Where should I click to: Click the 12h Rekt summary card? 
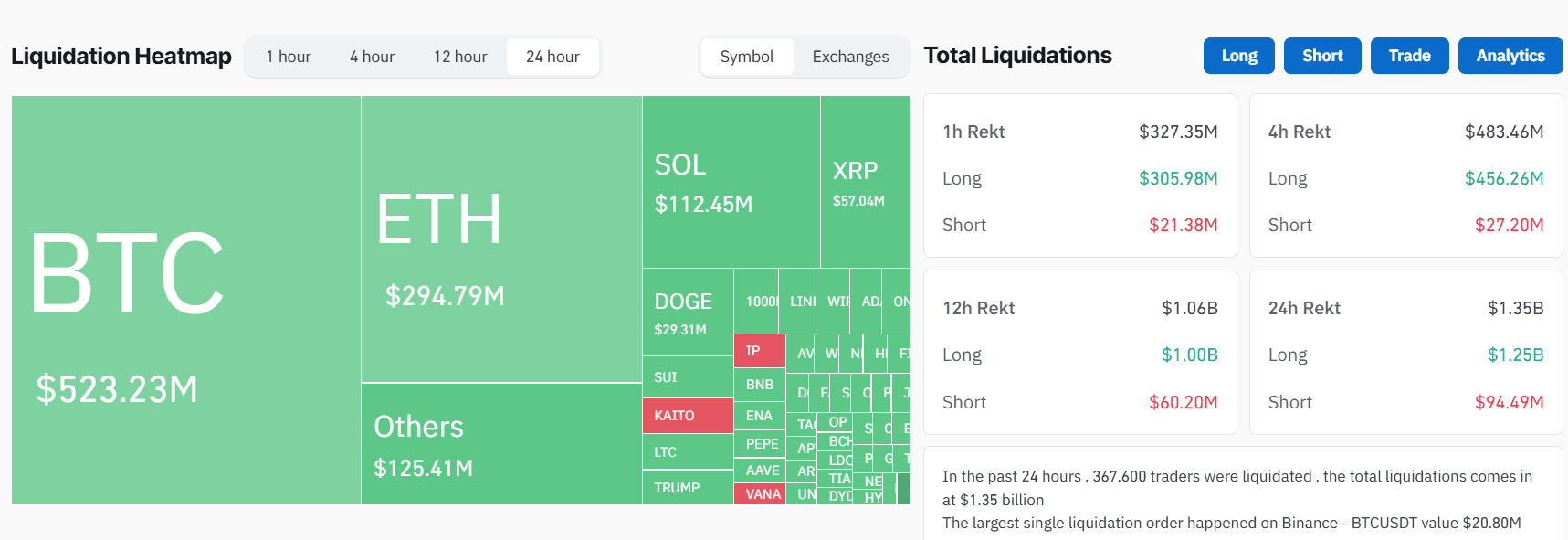pos(1079,353)
